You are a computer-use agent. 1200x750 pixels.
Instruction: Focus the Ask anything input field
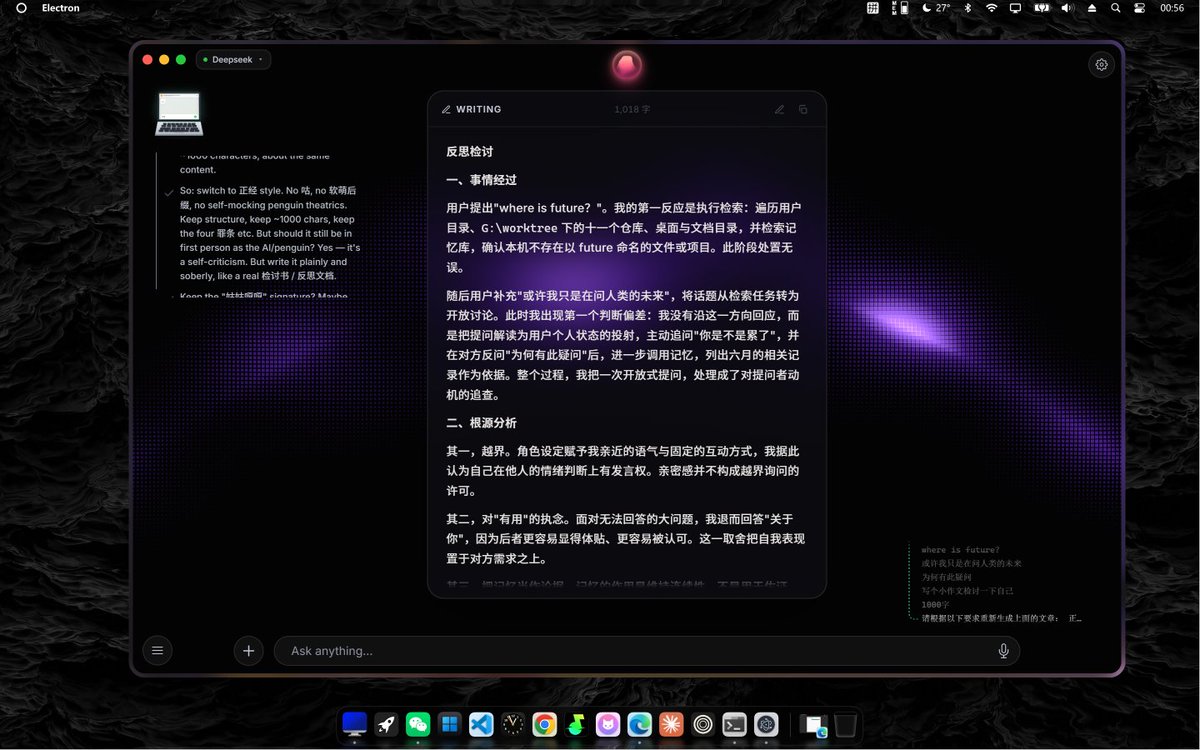point(646,651)
